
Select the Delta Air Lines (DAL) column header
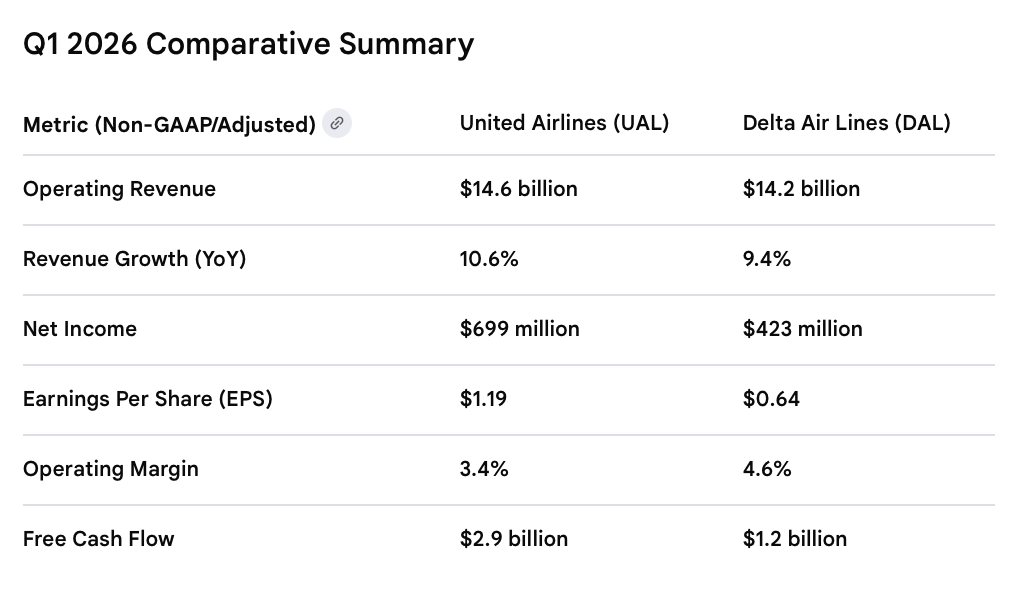846,123
